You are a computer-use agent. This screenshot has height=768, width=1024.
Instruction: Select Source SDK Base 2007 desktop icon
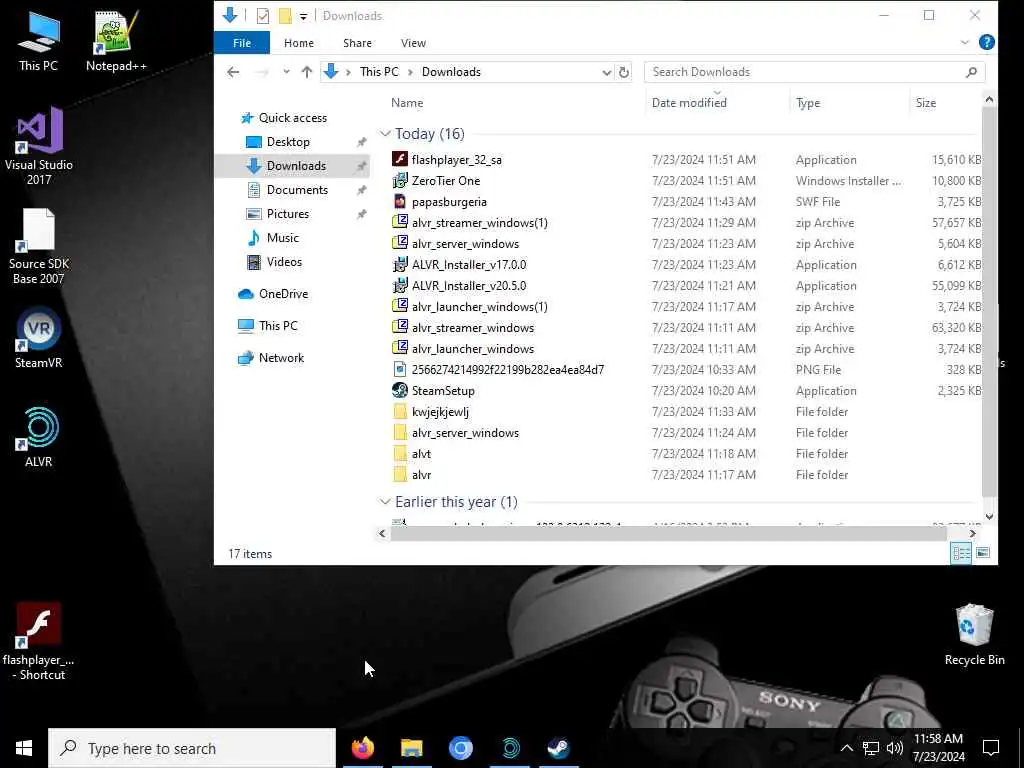click(39, 246)
